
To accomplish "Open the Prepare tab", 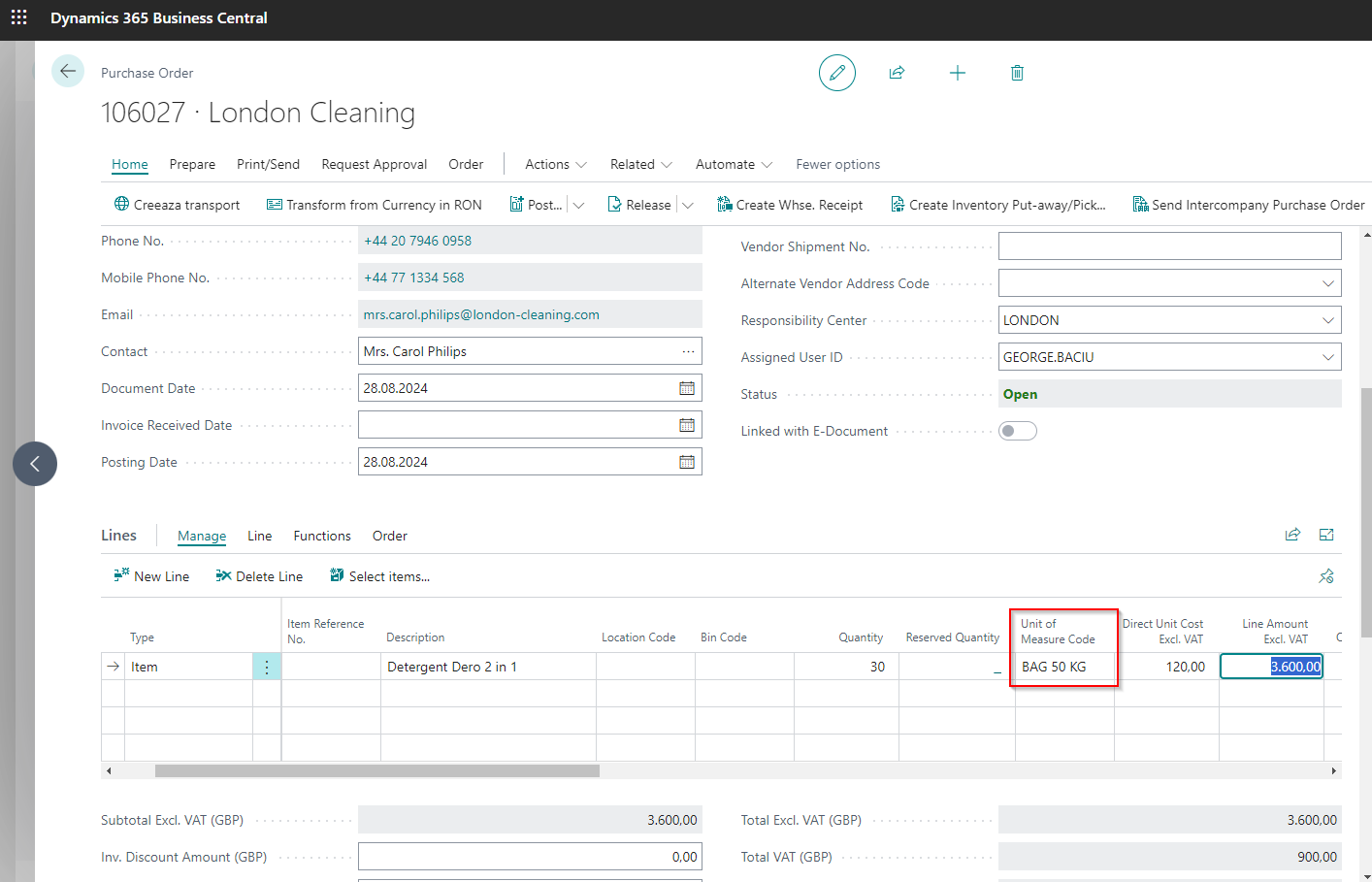I will click(192, 164).
